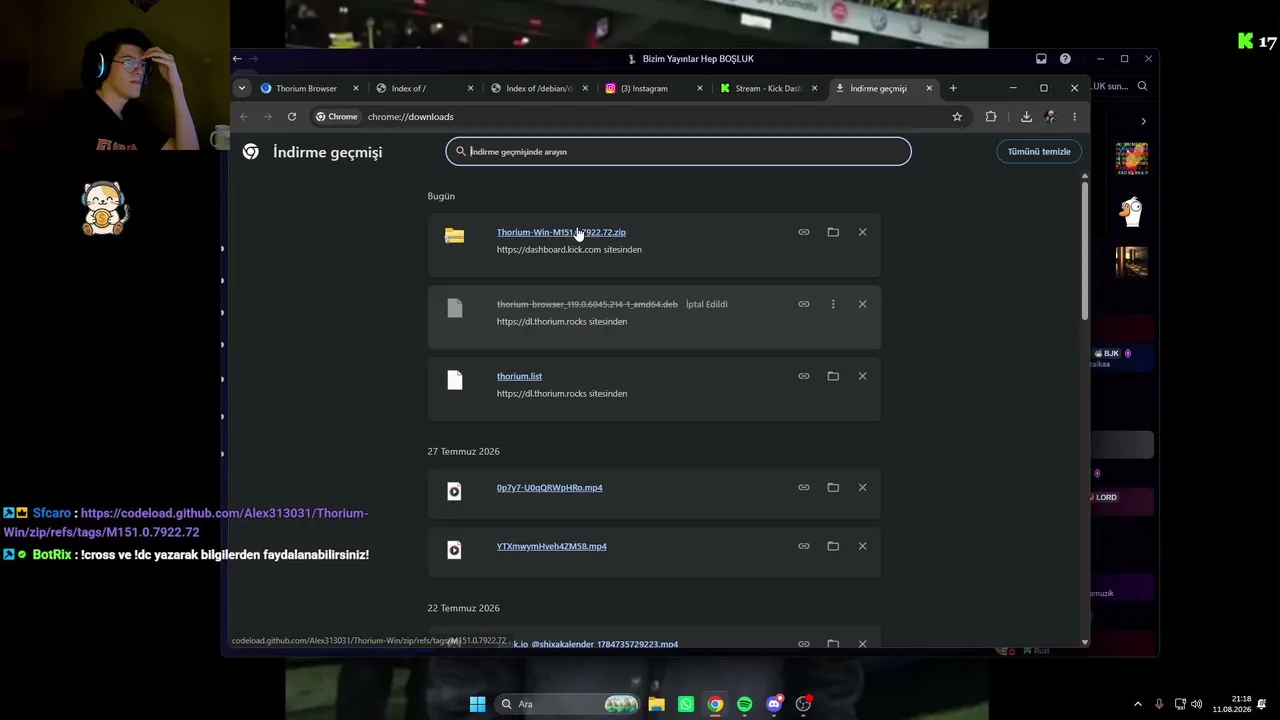The width and height of the screenshot is (1280, 720).
Task: Select the Bugün section heading
Action: [441, 196]
